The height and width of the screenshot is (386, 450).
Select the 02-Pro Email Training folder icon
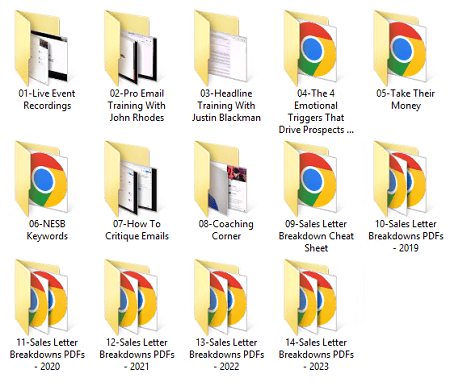tap(131, 48)
